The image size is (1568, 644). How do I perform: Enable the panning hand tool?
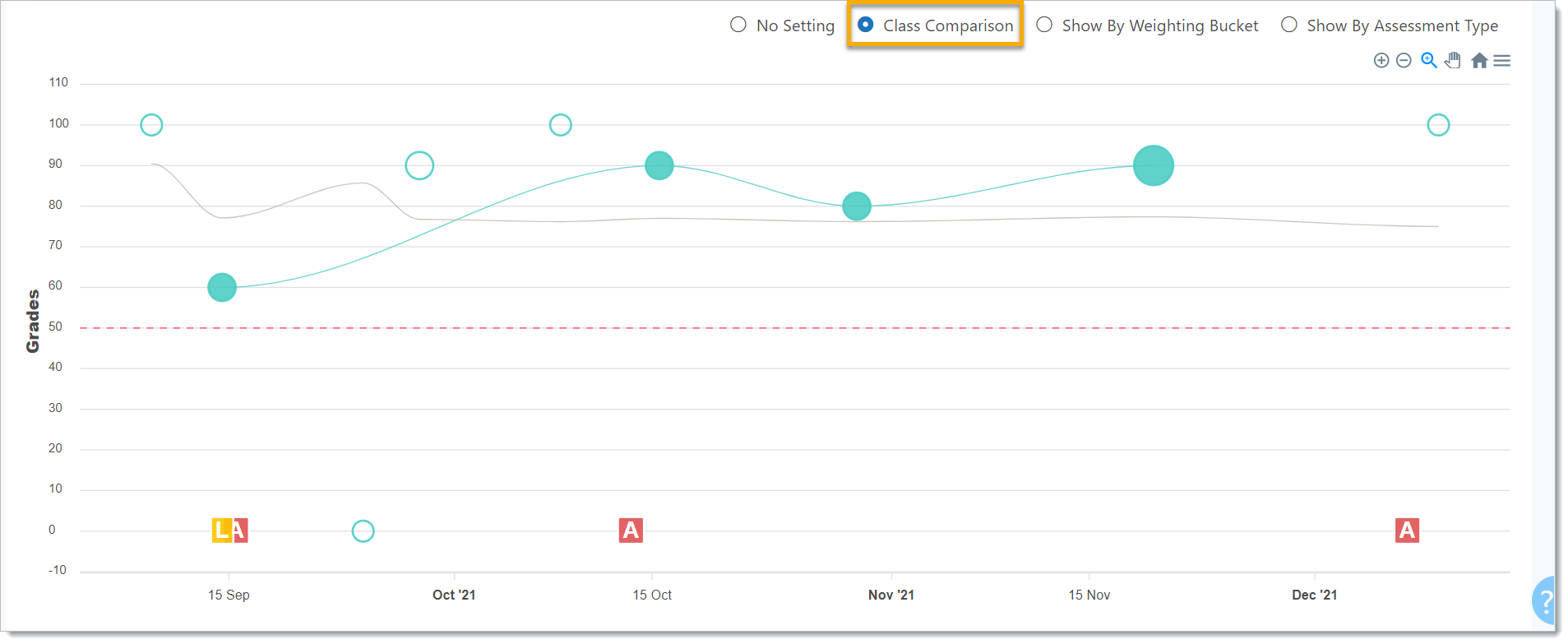pos(1454,61)
